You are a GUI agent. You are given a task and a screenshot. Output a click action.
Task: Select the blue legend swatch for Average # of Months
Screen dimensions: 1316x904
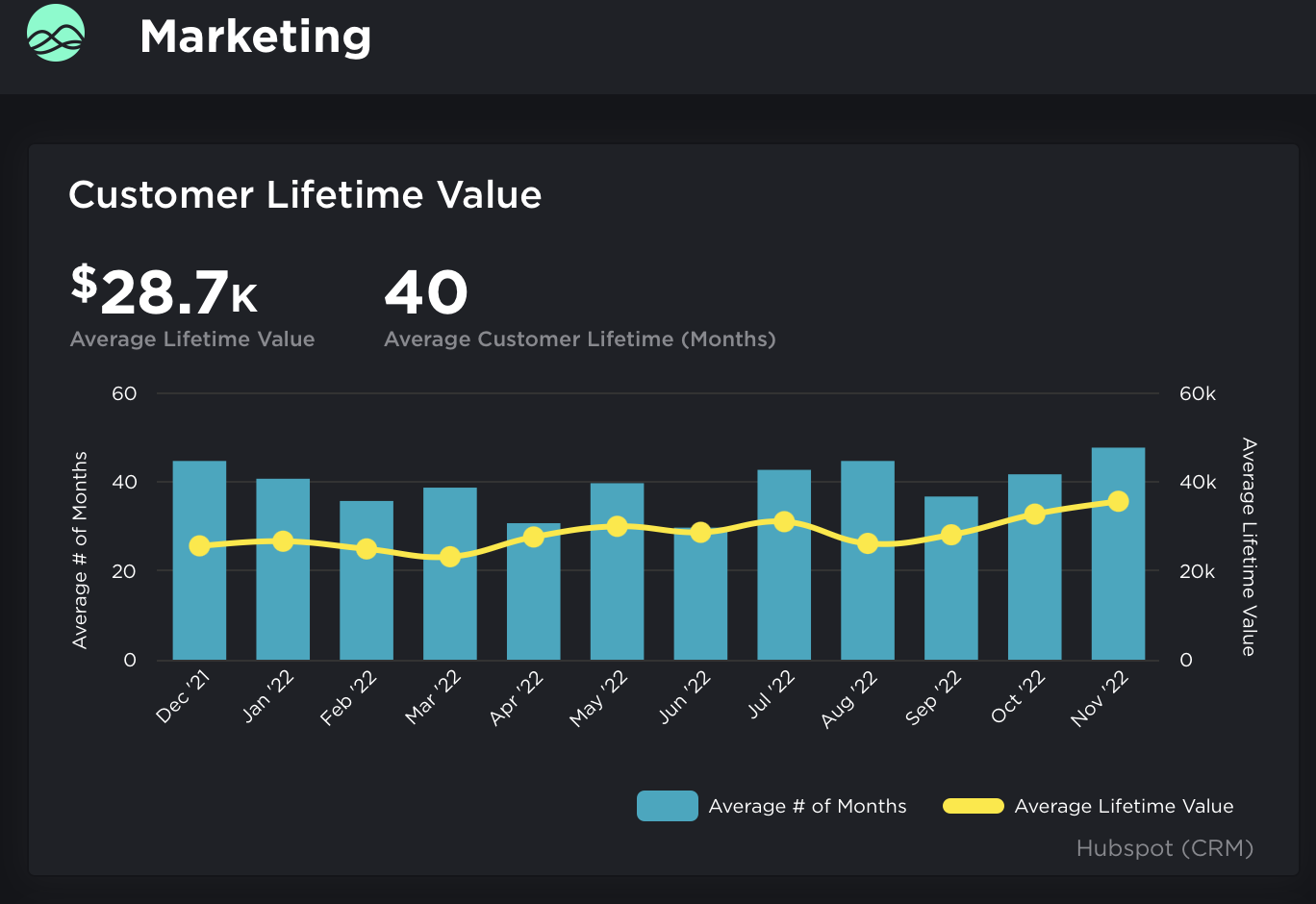coord(667,806)
